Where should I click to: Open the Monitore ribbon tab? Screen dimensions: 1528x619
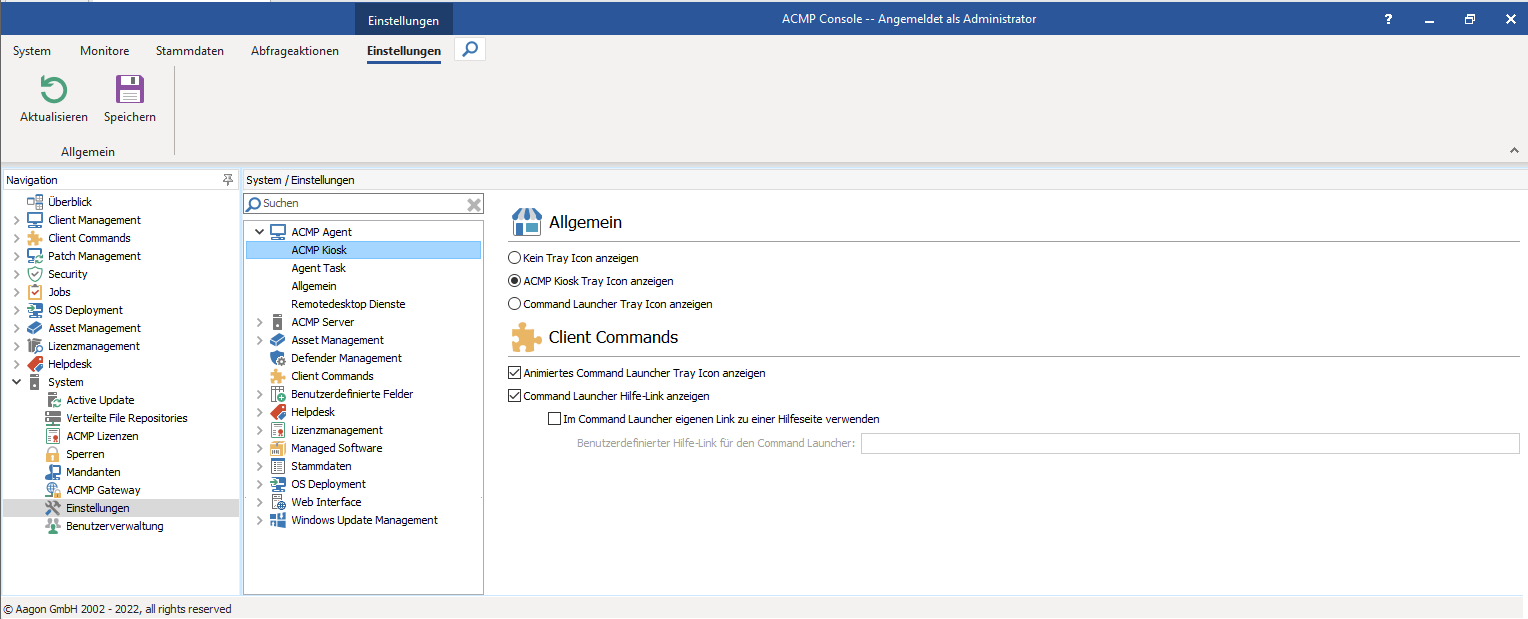coord(104,51)
